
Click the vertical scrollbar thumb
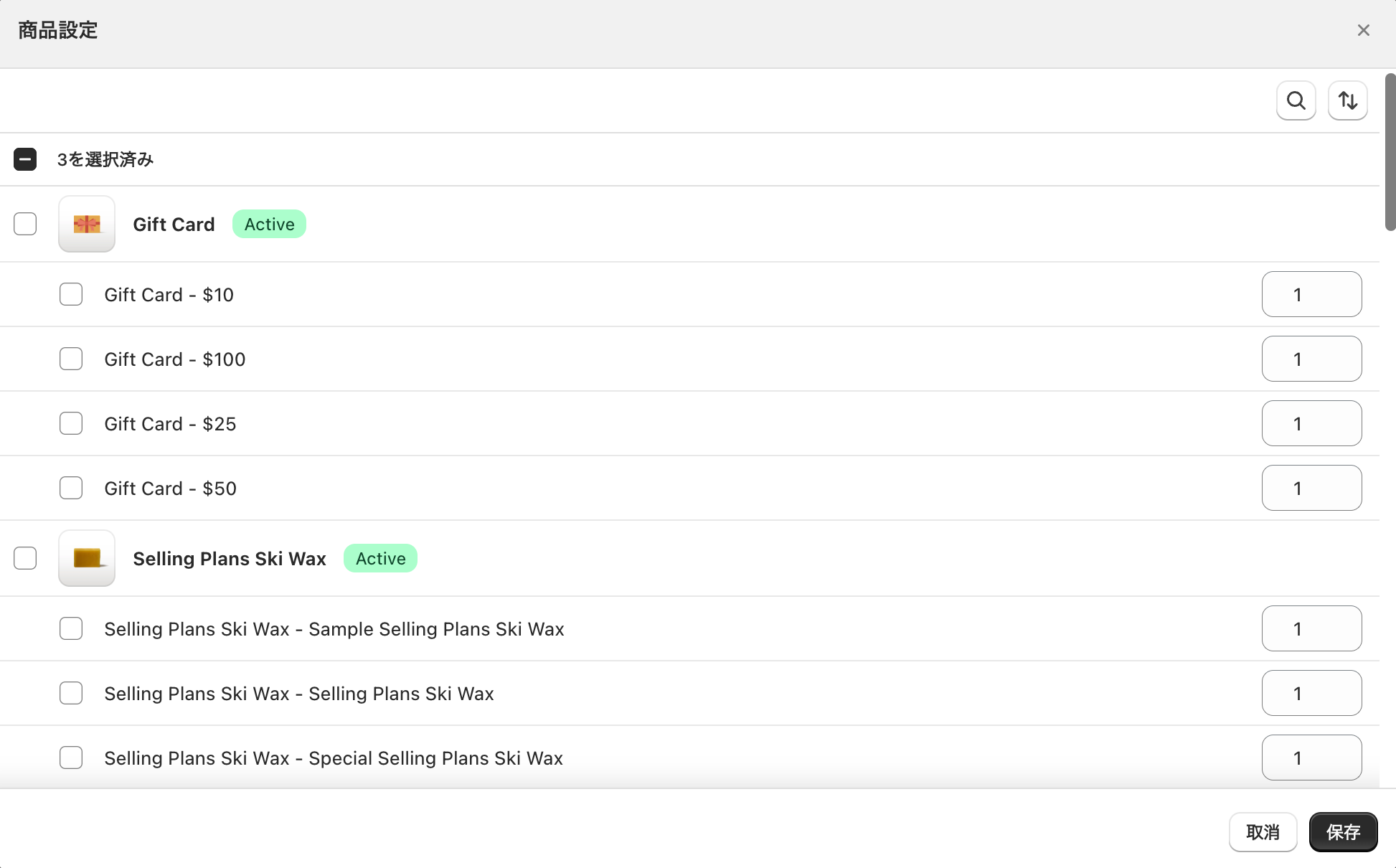1390,152
